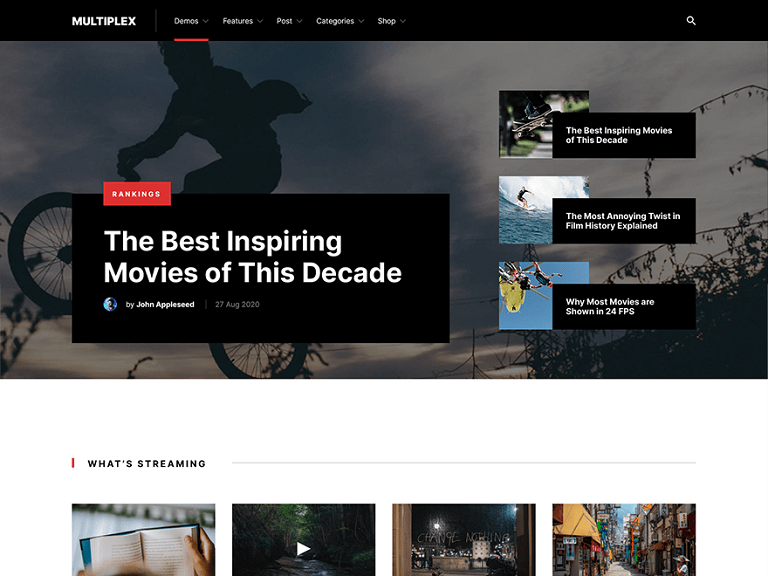768x576 pixels.
Task: Click the MULTIPLEX site logo
Action: (104, 21)
